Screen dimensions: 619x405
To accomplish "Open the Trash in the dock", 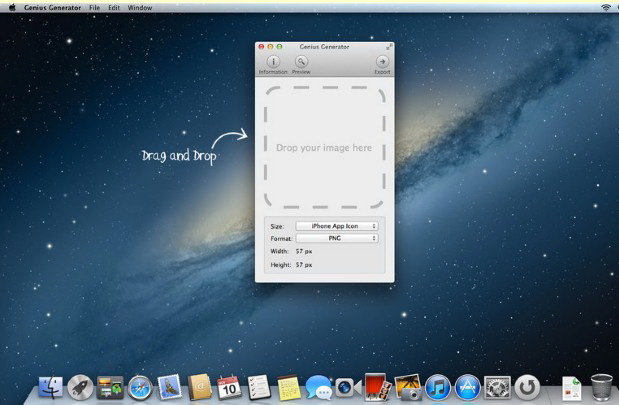I will (x=601, y=387).
